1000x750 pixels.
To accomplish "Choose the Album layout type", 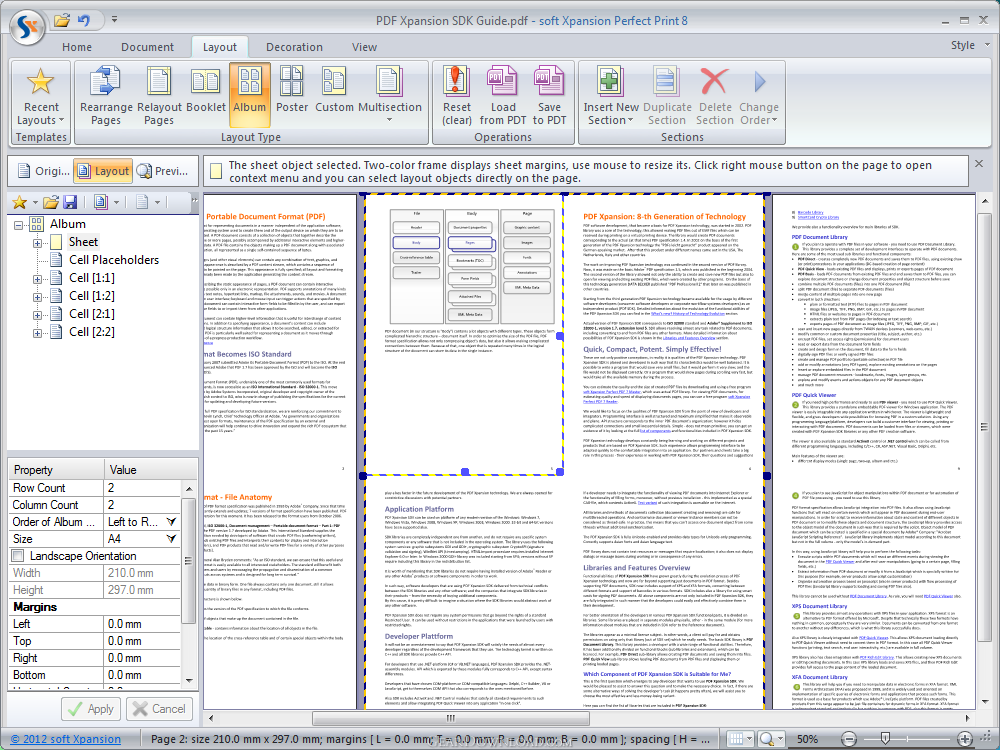I will tap(249, 96).
